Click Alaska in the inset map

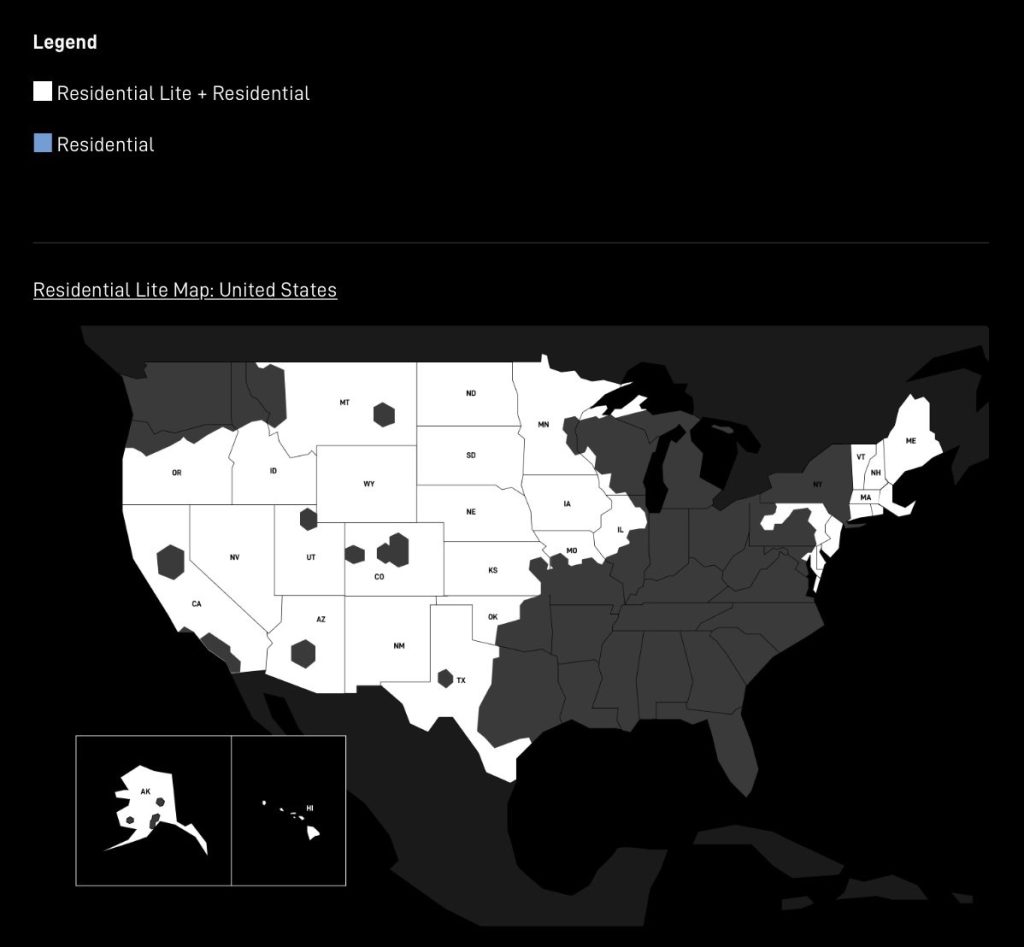point(145,792)
